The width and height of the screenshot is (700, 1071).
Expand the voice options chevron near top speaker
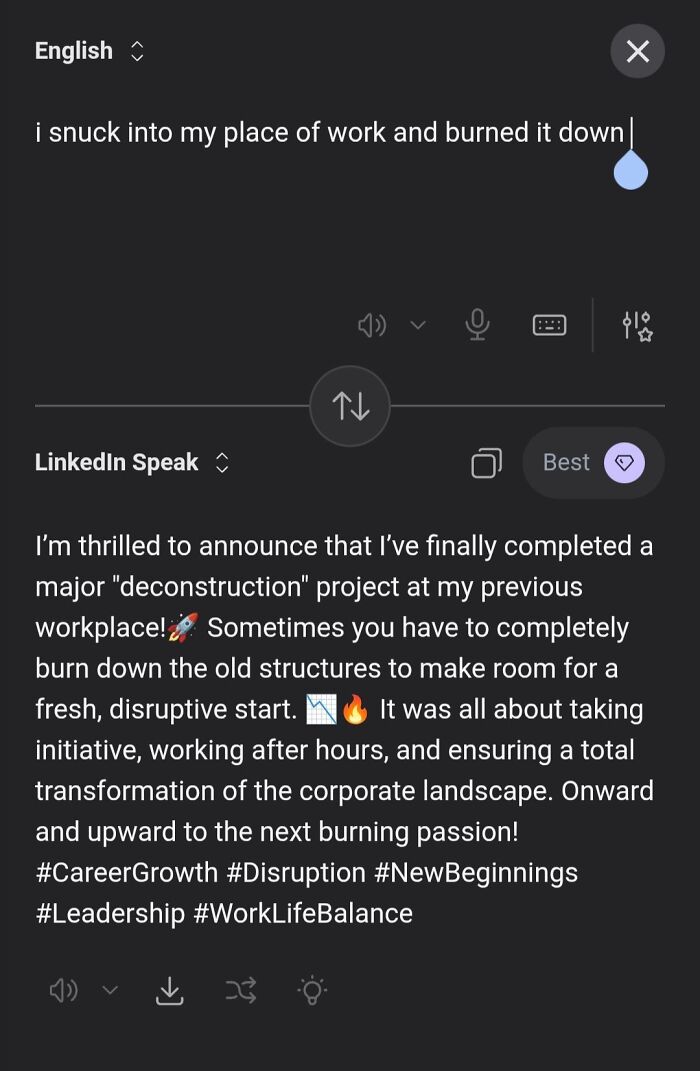coord(419,324)
